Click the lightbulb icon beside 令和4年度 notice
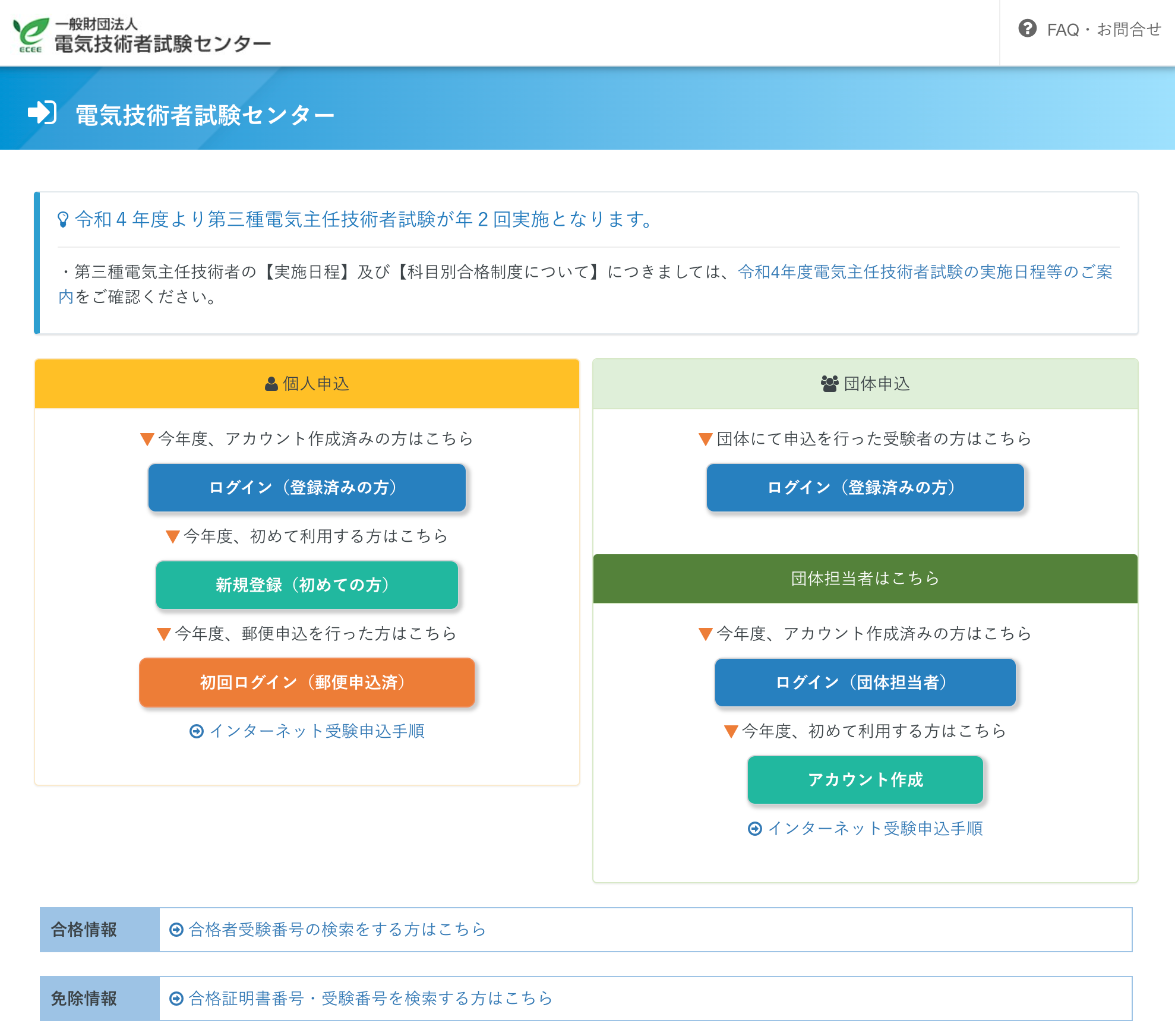1175x1036 pixels. [63, 220]
